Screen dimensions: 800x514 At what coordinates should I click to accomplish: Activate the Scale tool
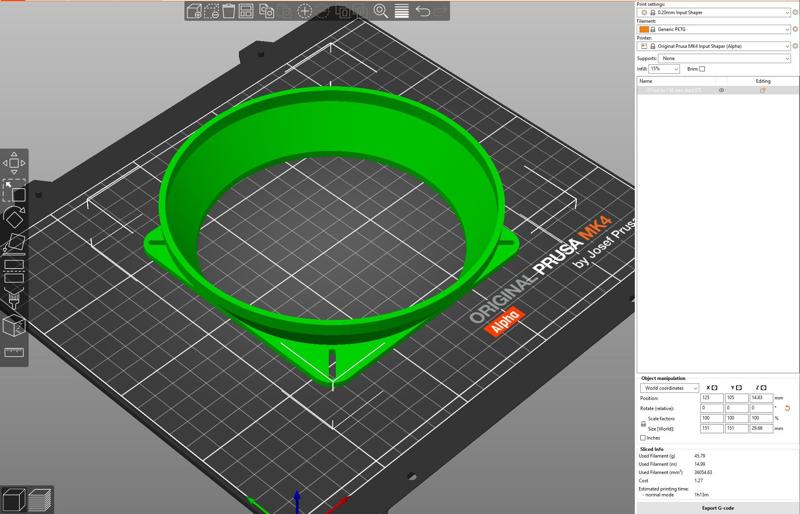tap(14, 190)
